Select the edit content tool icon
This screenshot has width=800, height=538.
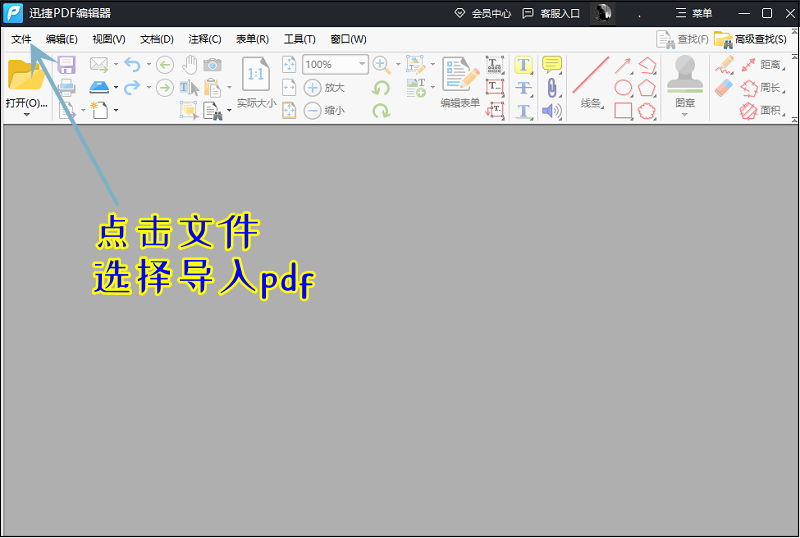pos(416,65)
